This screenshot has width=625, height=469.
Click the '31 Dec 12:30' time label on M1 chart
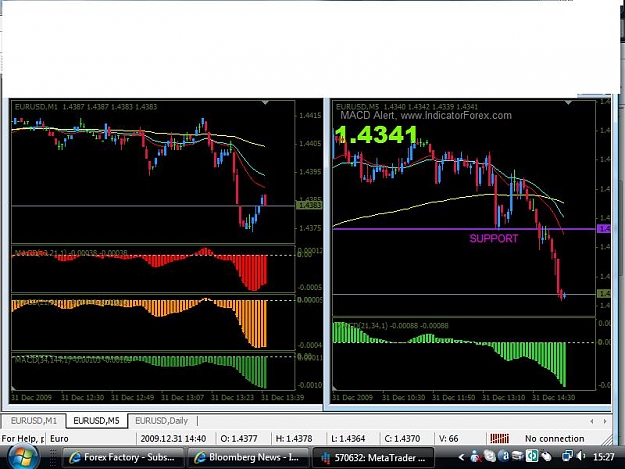[x=83, y=397]
